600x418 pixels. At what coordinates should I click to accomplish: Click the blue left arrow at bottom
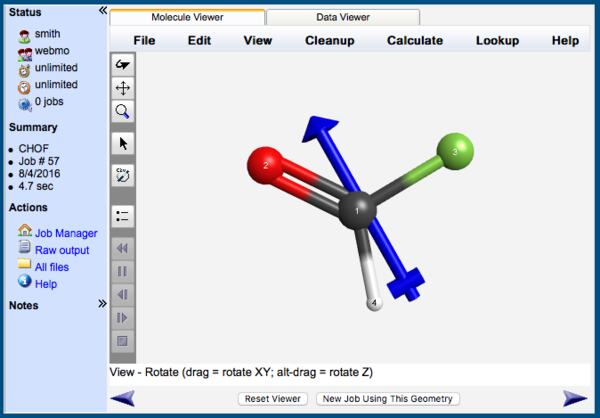click(x=123, y=398)
